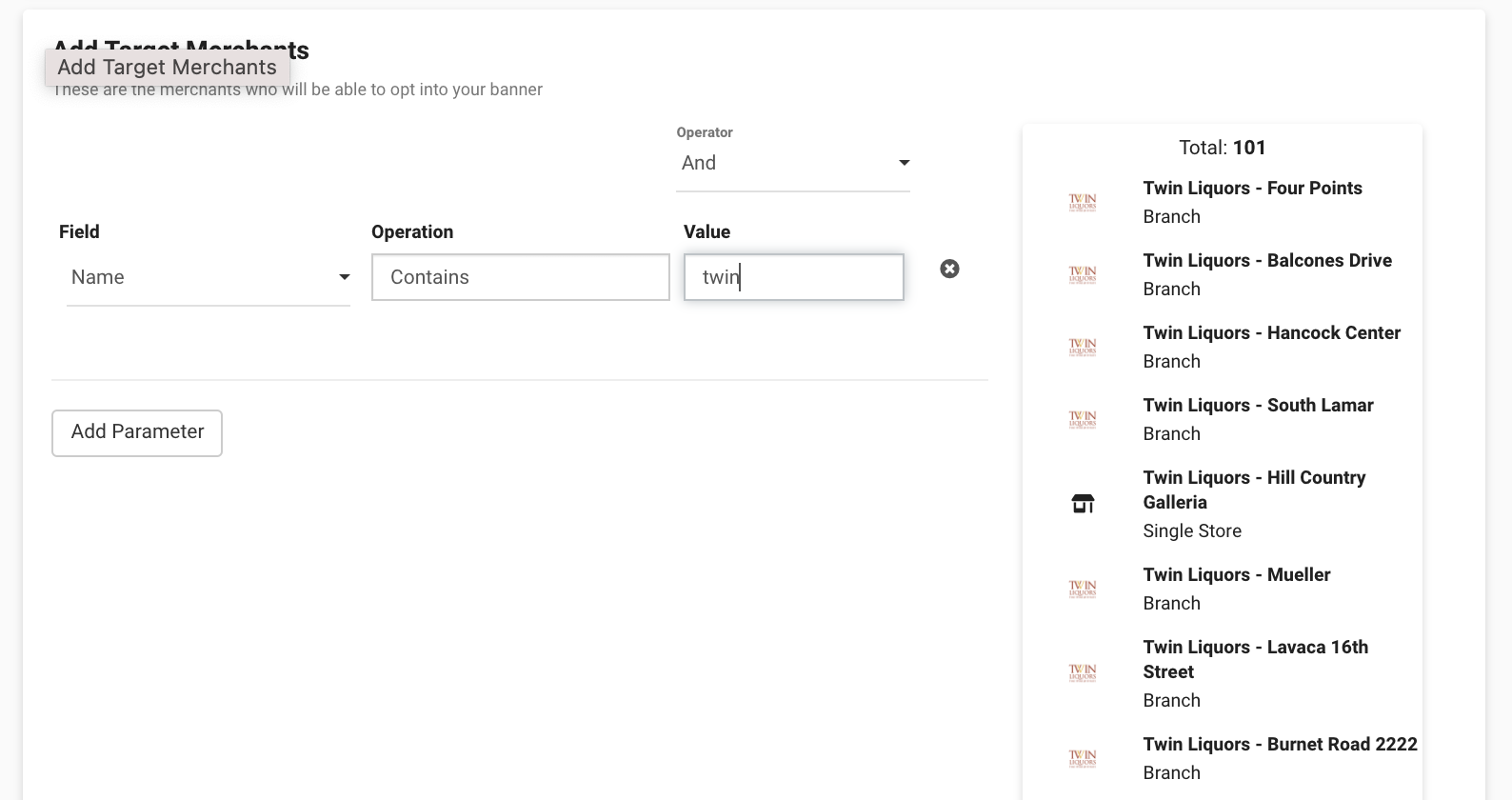Click the Twin Liquors logo for Burnet Road 2222
Image resolution: width=1512 pixels, height=800 pixels.
[1083, 759]
